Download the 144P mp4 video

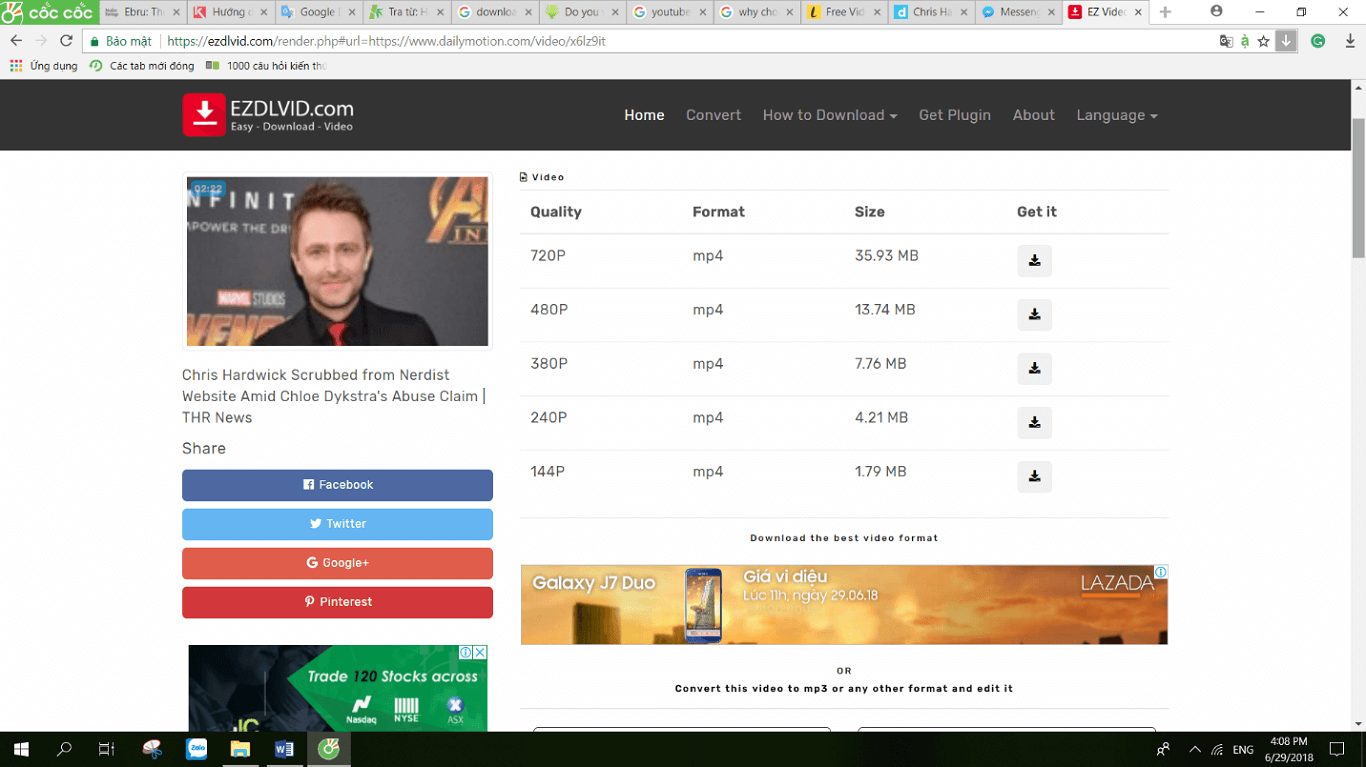point(1034,477)
